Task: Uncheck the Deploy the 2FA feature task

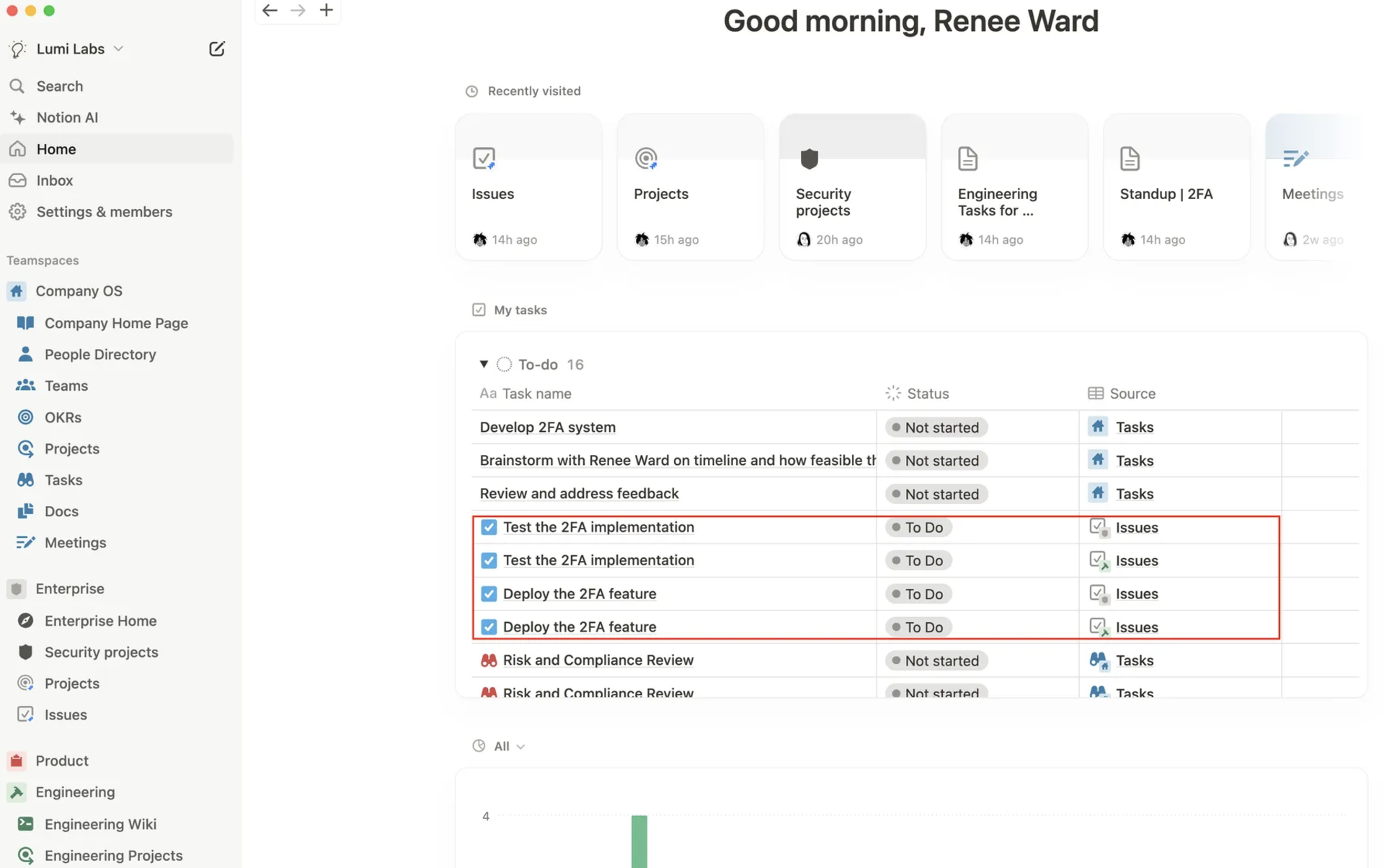Action: [x=489, y=593]
